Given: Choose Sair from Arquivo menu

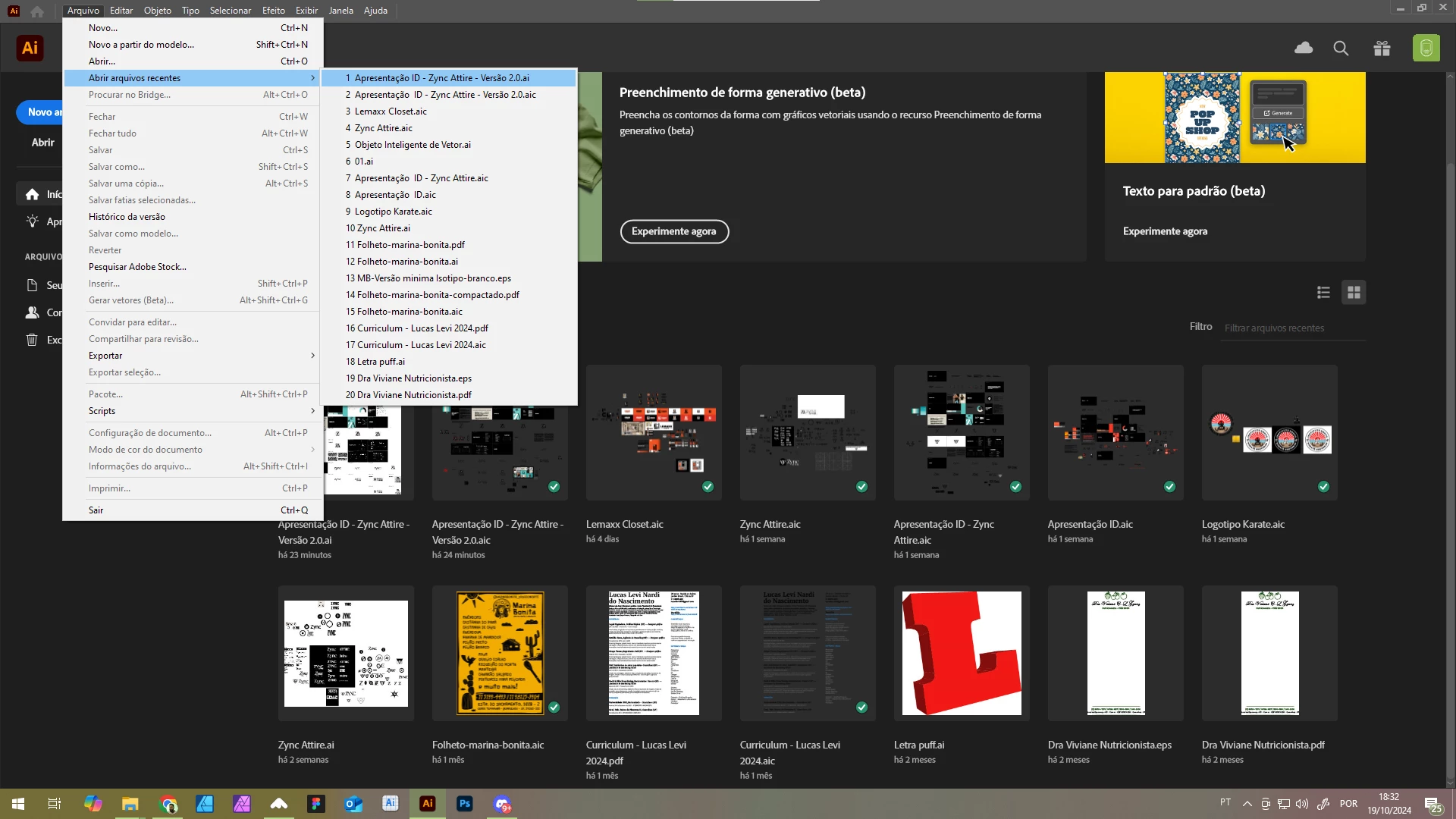Looking at the screenshot, I should [x=96, y=510].
